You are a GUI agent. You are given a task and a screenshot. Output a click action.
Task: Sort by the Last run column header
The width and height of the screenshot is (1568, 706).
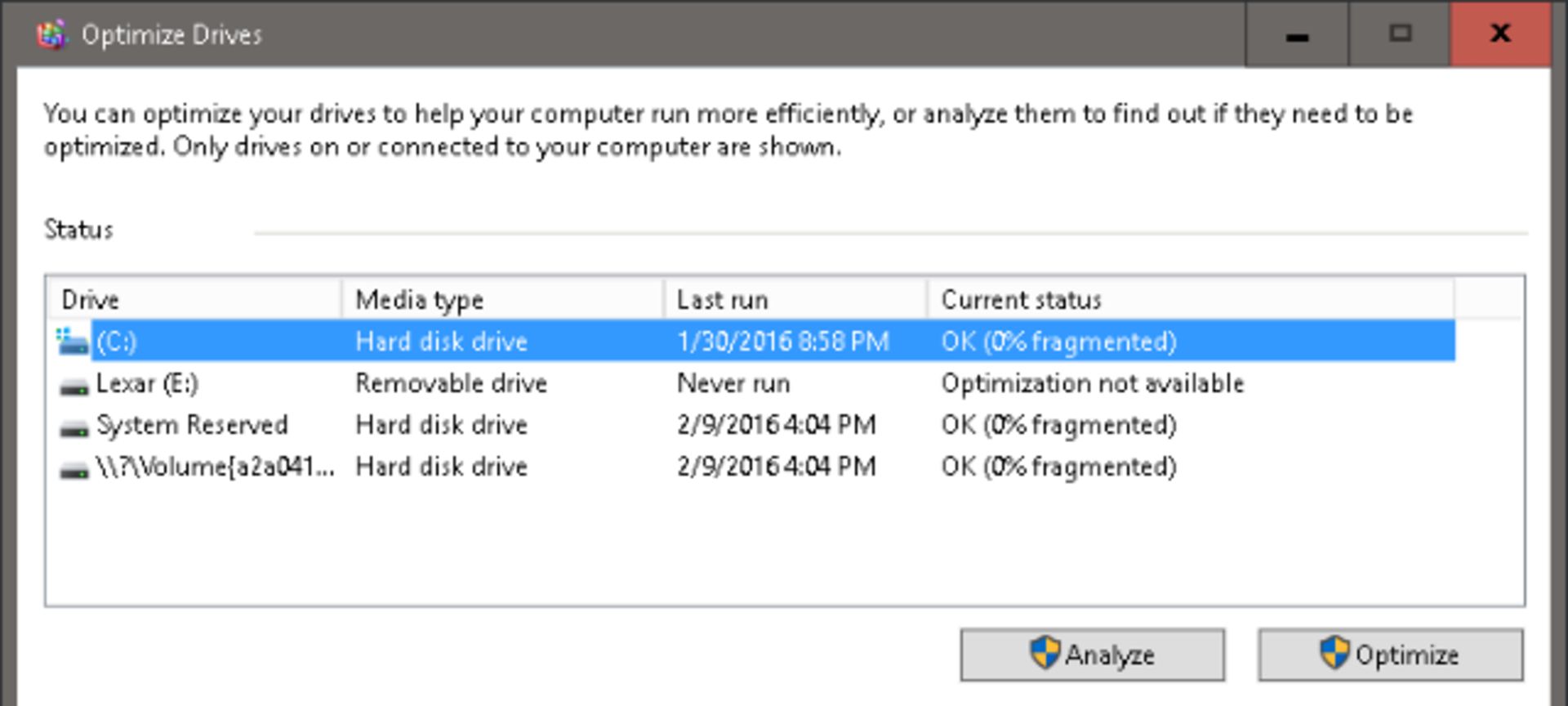[x=795, y=300]
